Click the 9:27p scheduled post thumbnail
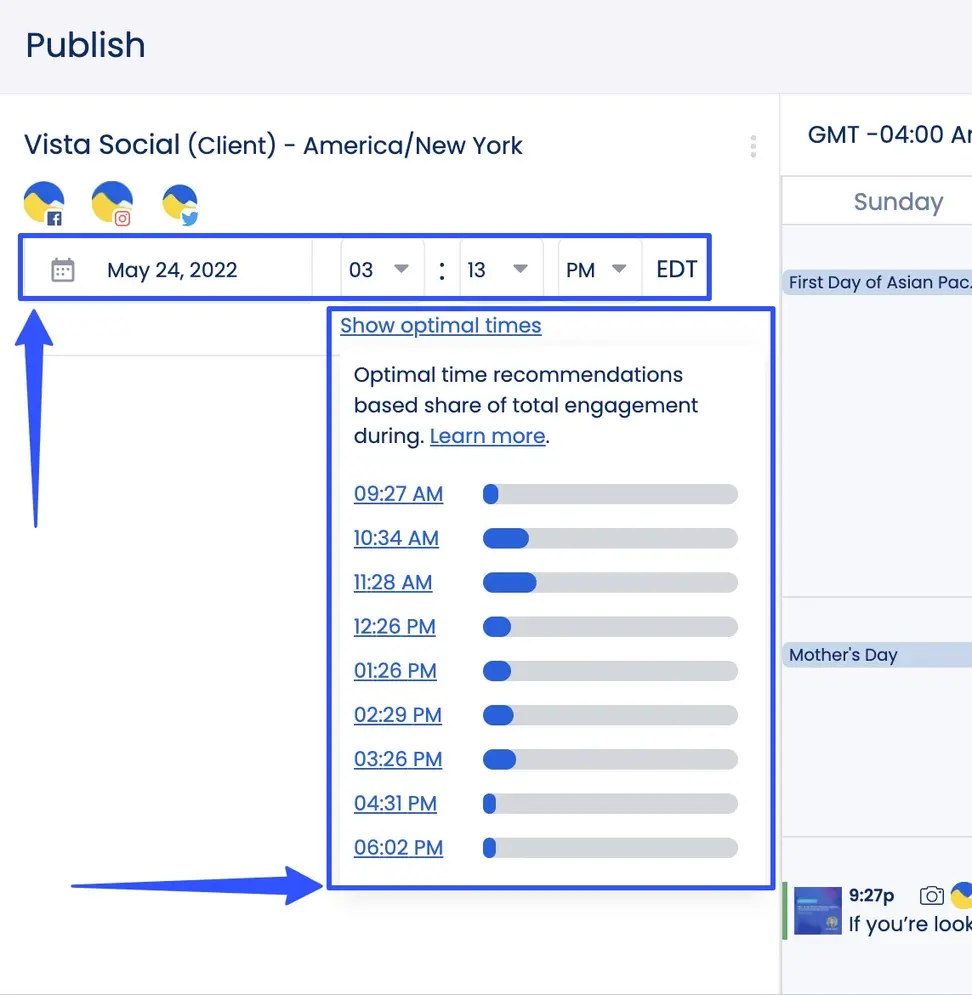 point(817,910)
